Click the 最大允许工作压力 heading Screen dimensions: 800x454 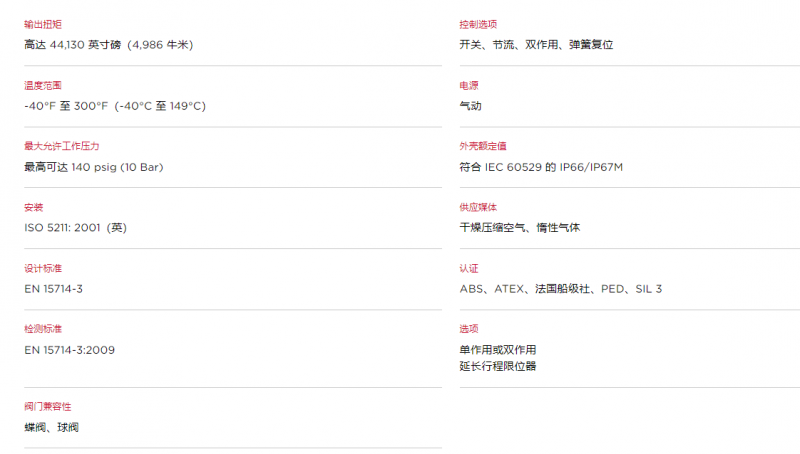point(62,146)
